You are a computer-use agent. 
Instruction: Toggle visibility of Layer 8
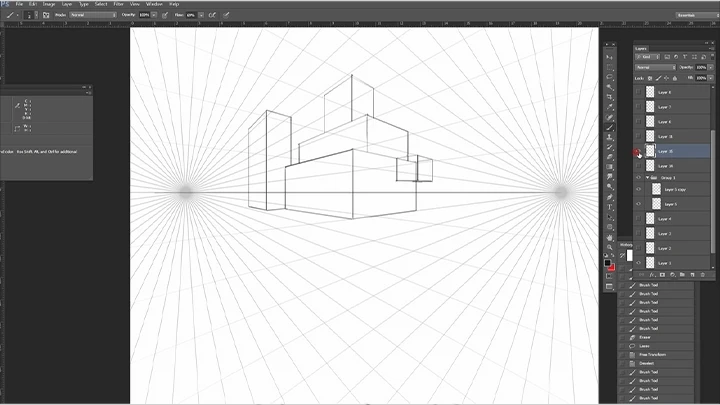click(x=638, y=92)
